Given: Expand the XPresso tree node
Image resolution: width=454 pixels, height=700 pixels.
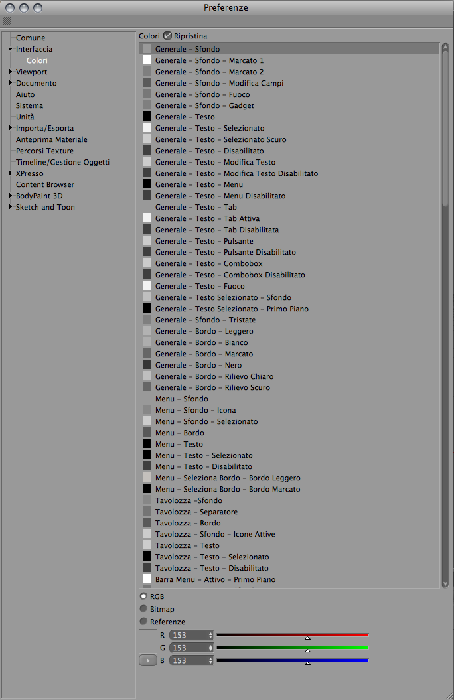Looking at the screenshot, I should click(x=10, y=173).
